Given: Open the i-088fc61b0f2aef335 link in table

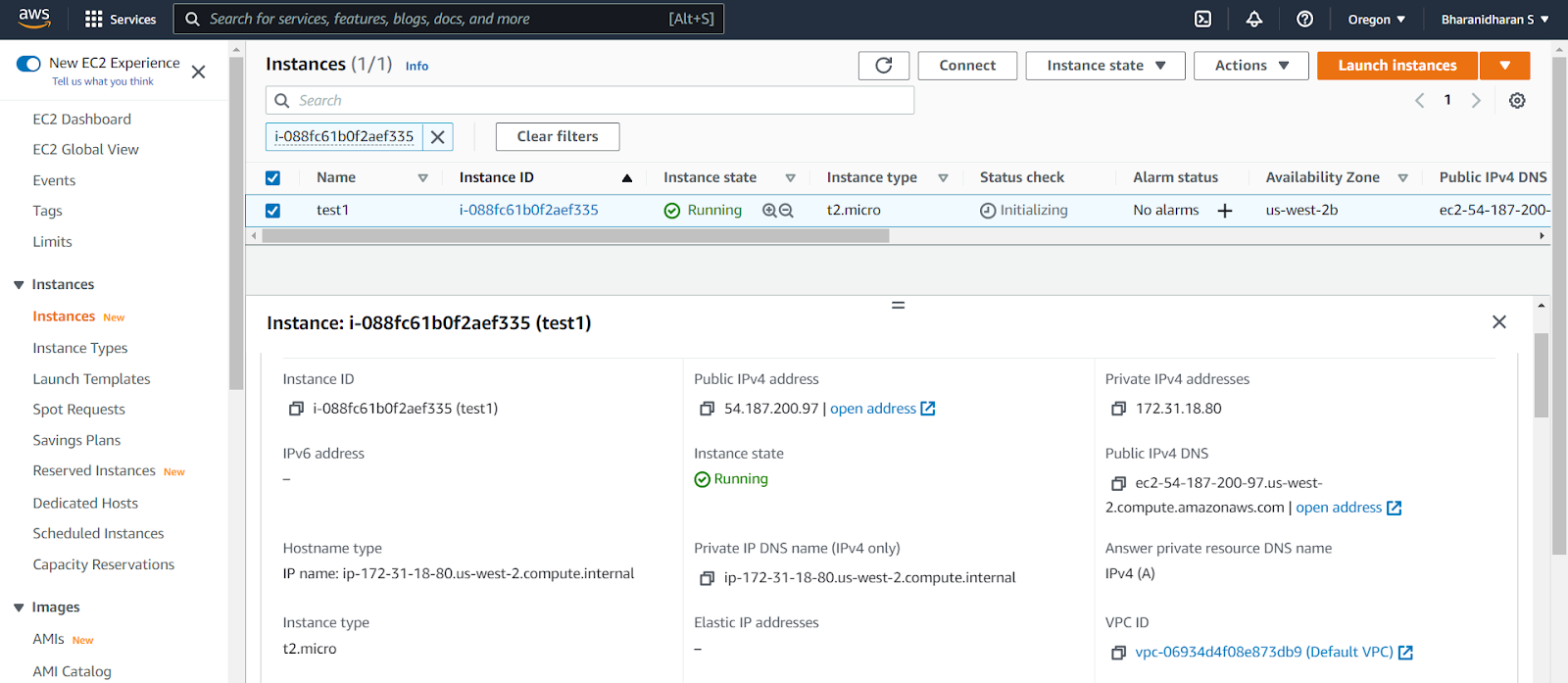Looking at the screenshot, I should 528,210.
